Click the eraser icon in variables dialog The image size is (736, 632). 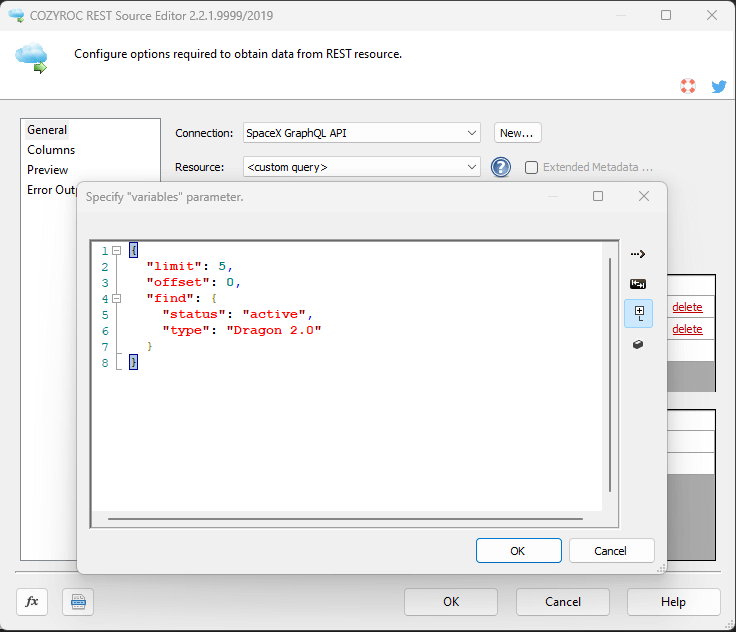pyautogui.click(x=638, y=344)
